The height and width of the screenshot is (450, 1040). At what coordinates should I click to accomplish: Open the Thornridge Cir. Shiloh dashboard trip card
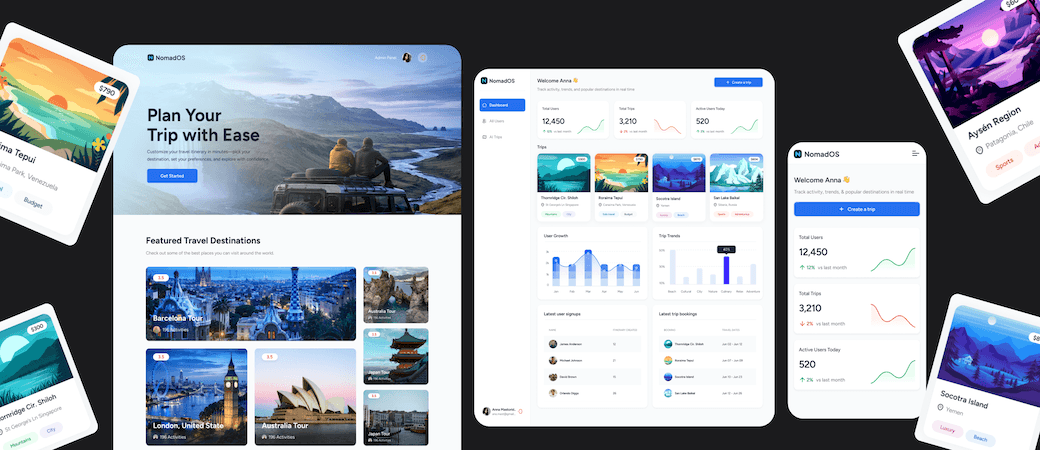click(564, 187)
